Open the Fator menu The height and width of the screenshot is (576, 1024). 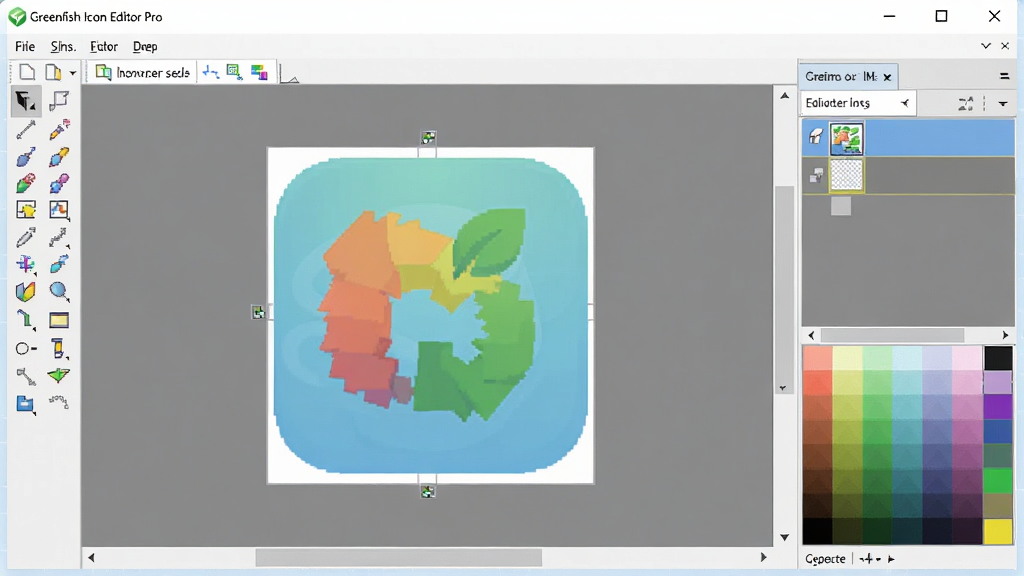(104, 46)
